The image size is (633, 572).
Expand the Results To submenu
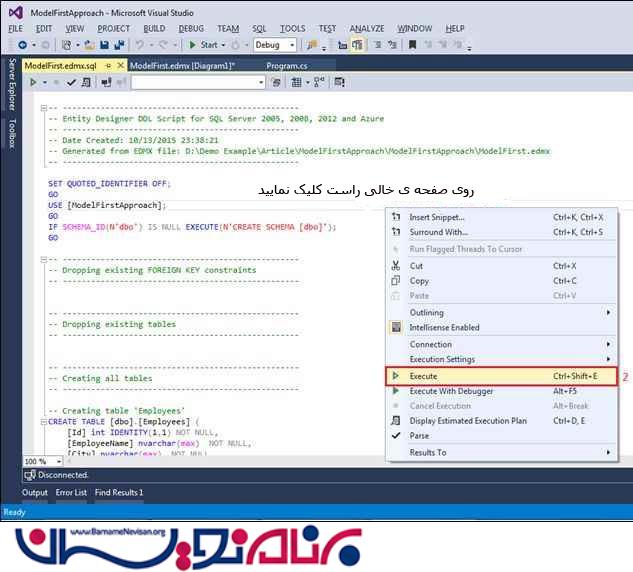point(608,453)
